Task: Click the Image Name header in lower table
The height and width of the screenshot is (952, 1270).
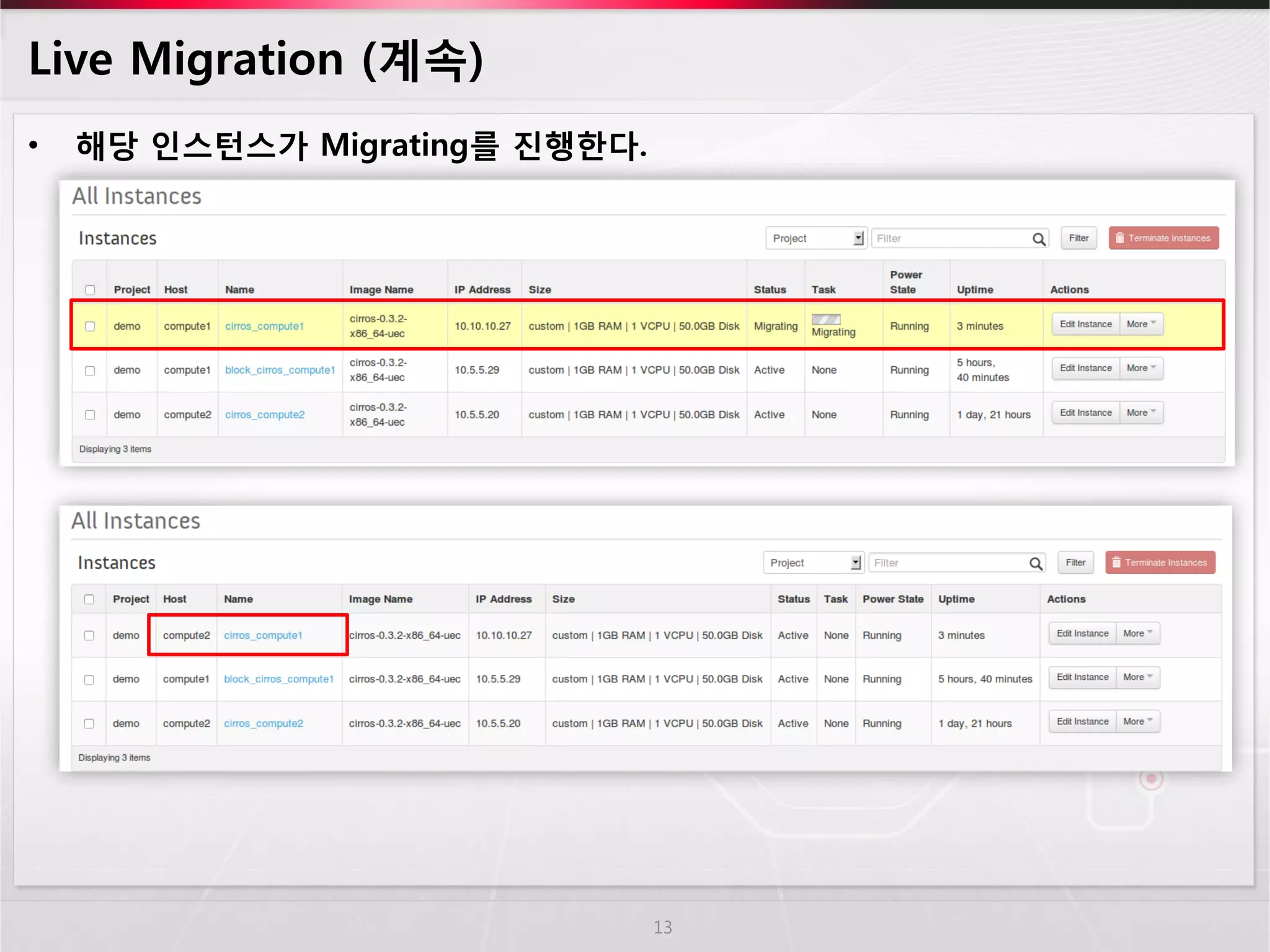Action: click(x=381, y=599)
